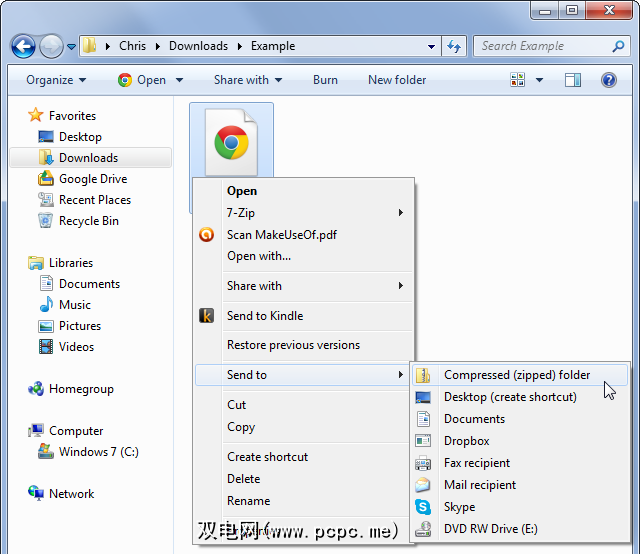The height and width of the screenshot is (554, 640).
Task: Open the view options dropdown arrow
Action: [539, 80]
